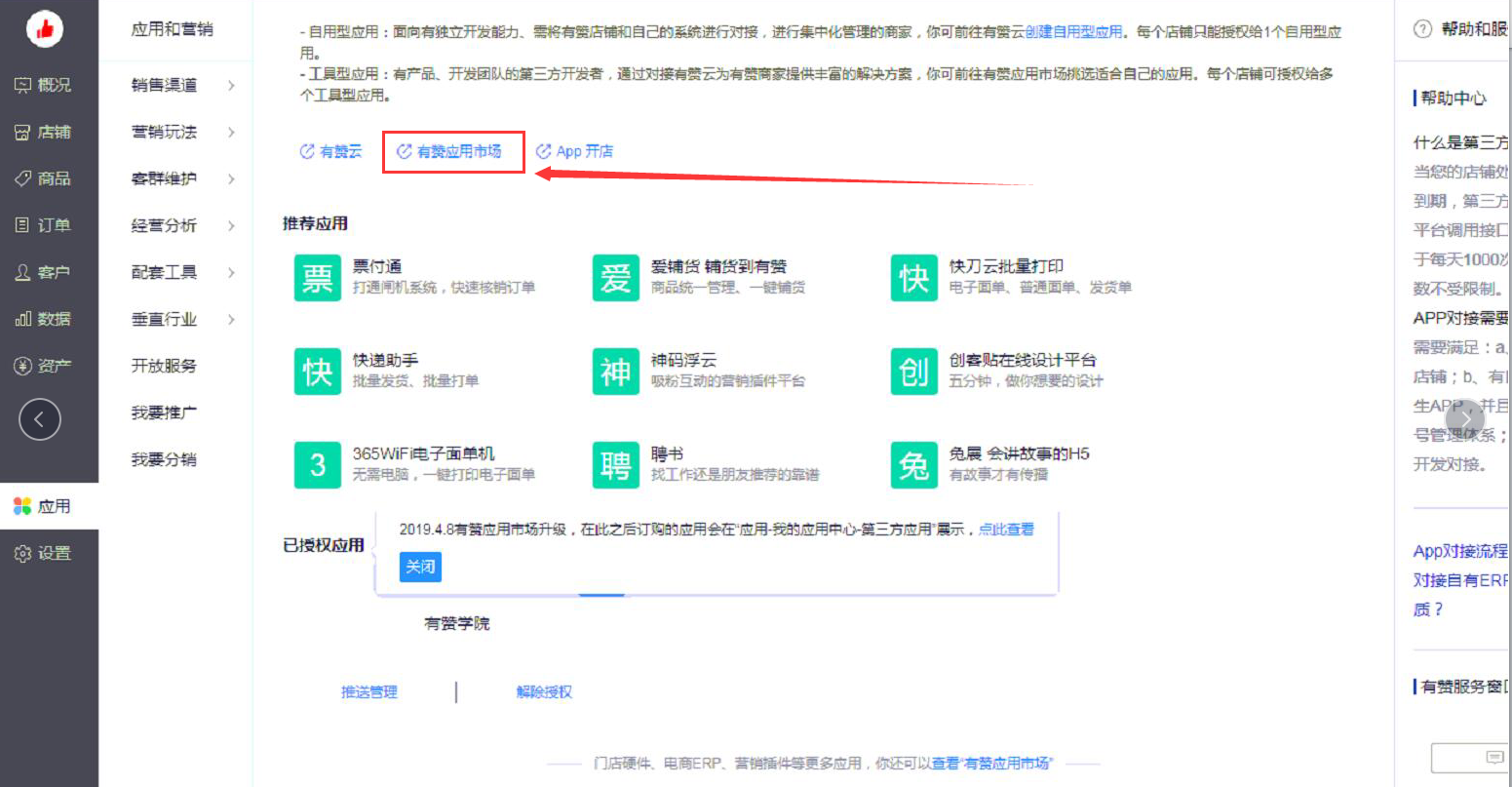Click 创建自用型应用 link
Viewport: 1512px width, 787px height.
click(x=1073, y=32)
